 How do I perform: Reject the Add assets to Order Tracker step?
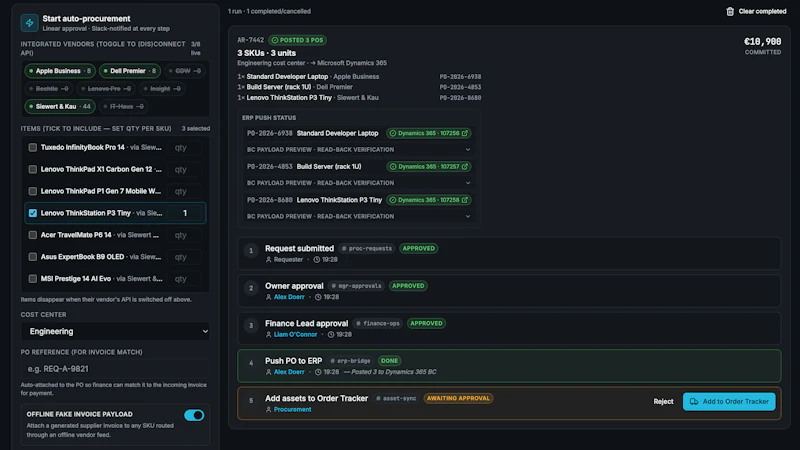663,402
